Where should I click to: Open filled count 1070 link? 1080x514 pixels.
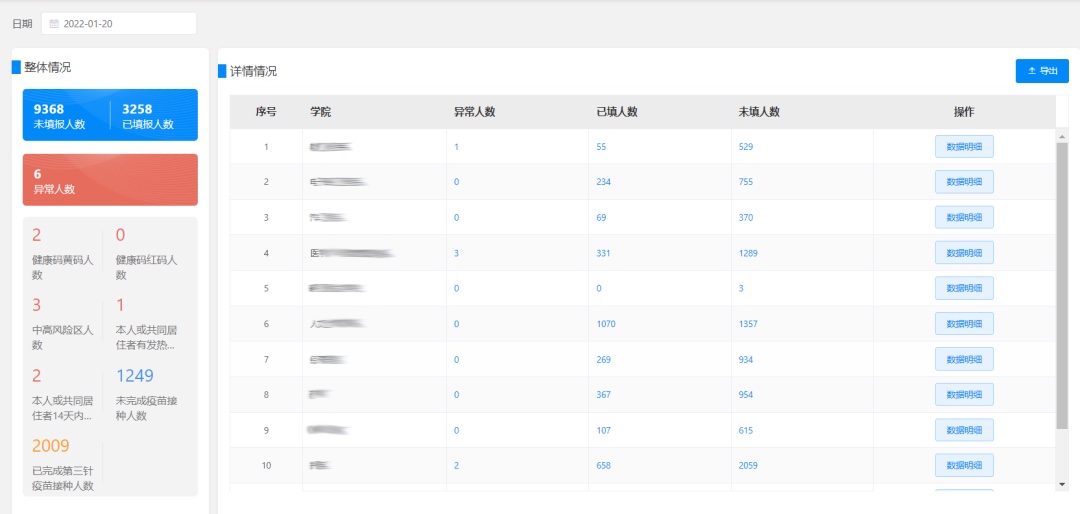(x=605, y=324)
